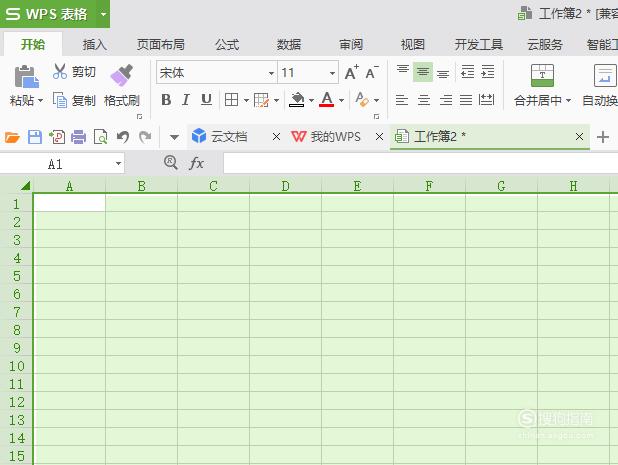Switch to 云文档 document tab
The width and height of the screenshot is (618, 465).
click(x=229, y=137)
